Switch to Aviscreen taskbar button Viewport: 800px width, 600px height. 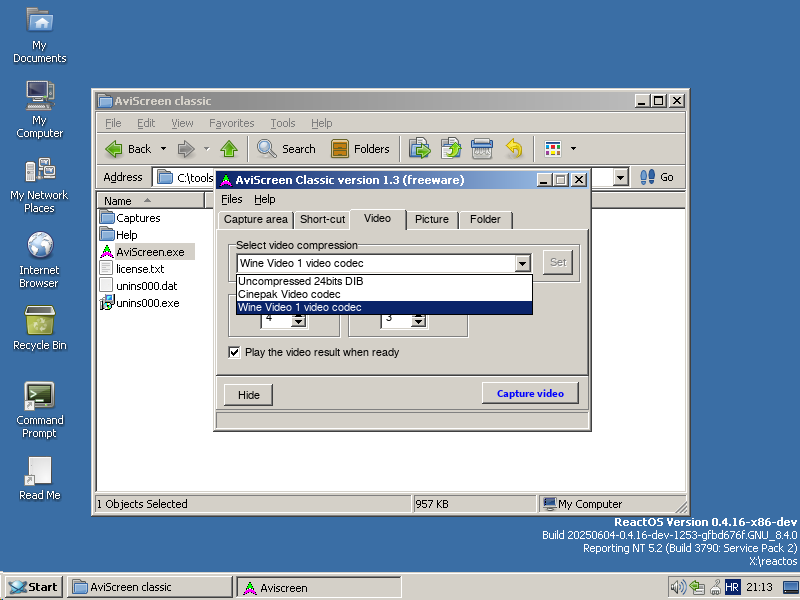(319, 588)
